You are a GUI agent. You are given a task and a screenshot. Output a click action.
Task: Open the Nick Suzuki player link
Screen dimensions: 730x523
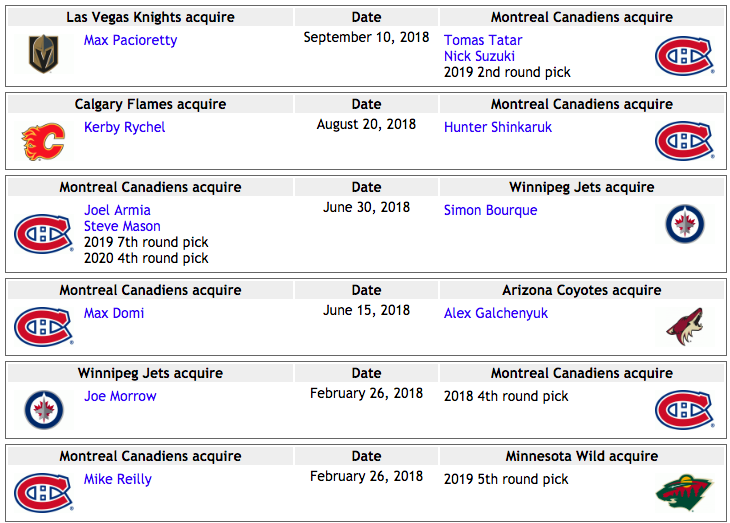479,56
